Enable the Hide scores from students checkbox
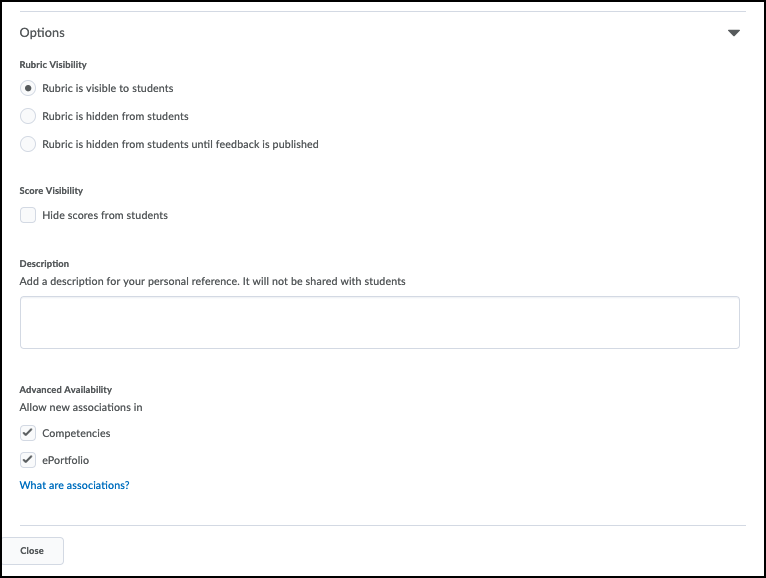Viewport: 766px width, 578px height. pos(28,215)
